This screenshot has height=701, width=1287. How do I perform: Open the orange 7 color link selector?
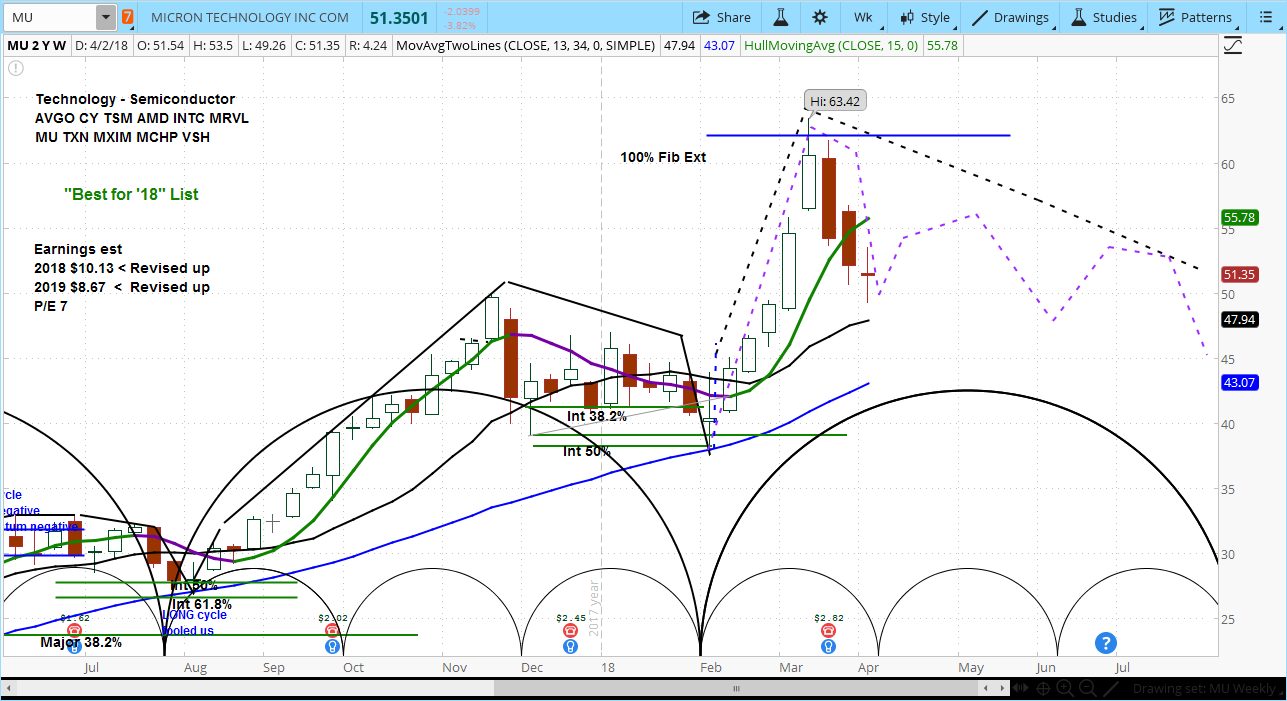point(127,17)
